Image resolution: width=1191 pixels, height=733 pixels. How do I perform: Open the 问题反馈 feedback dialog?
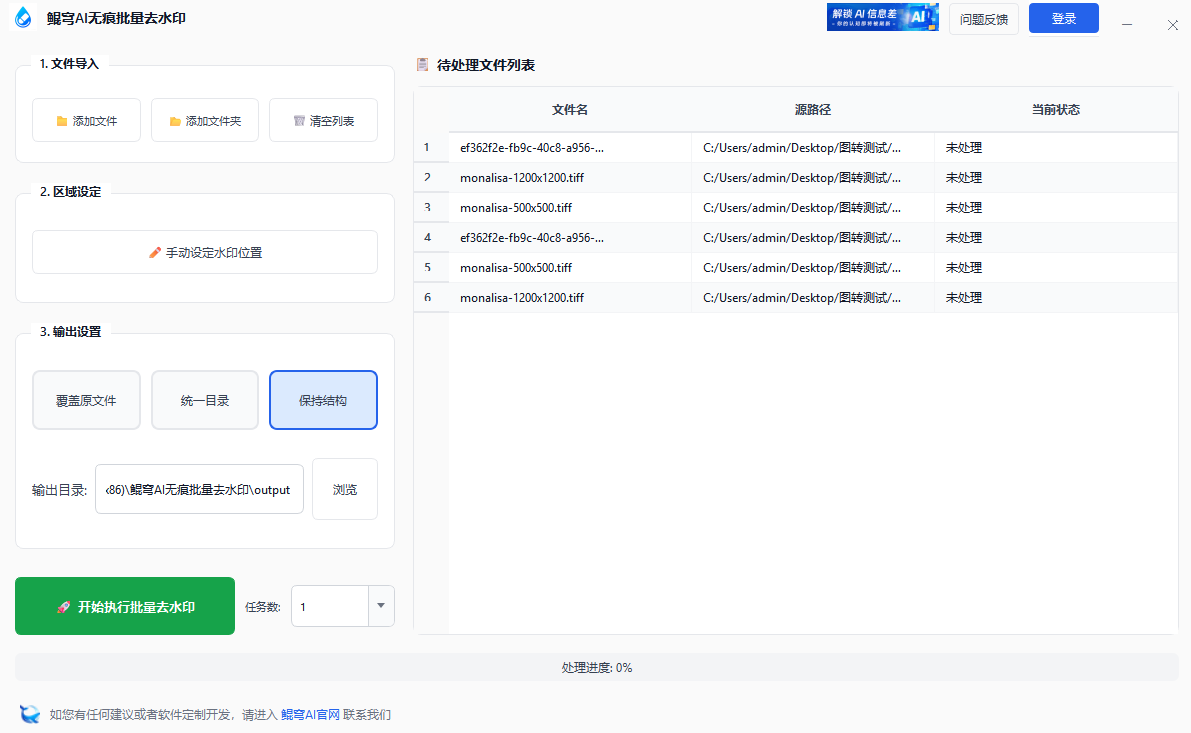coord(983,18)
